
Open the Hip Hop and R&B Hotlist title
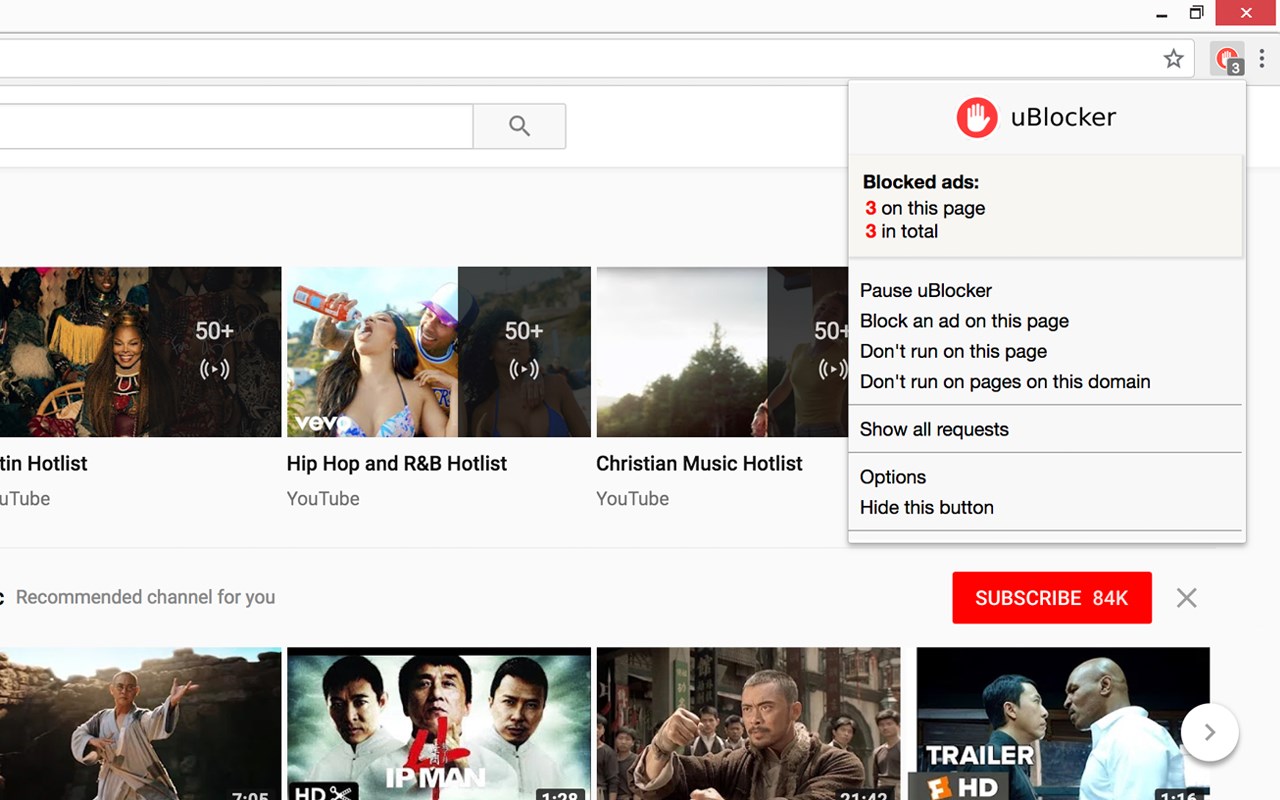tap(397, 464)
